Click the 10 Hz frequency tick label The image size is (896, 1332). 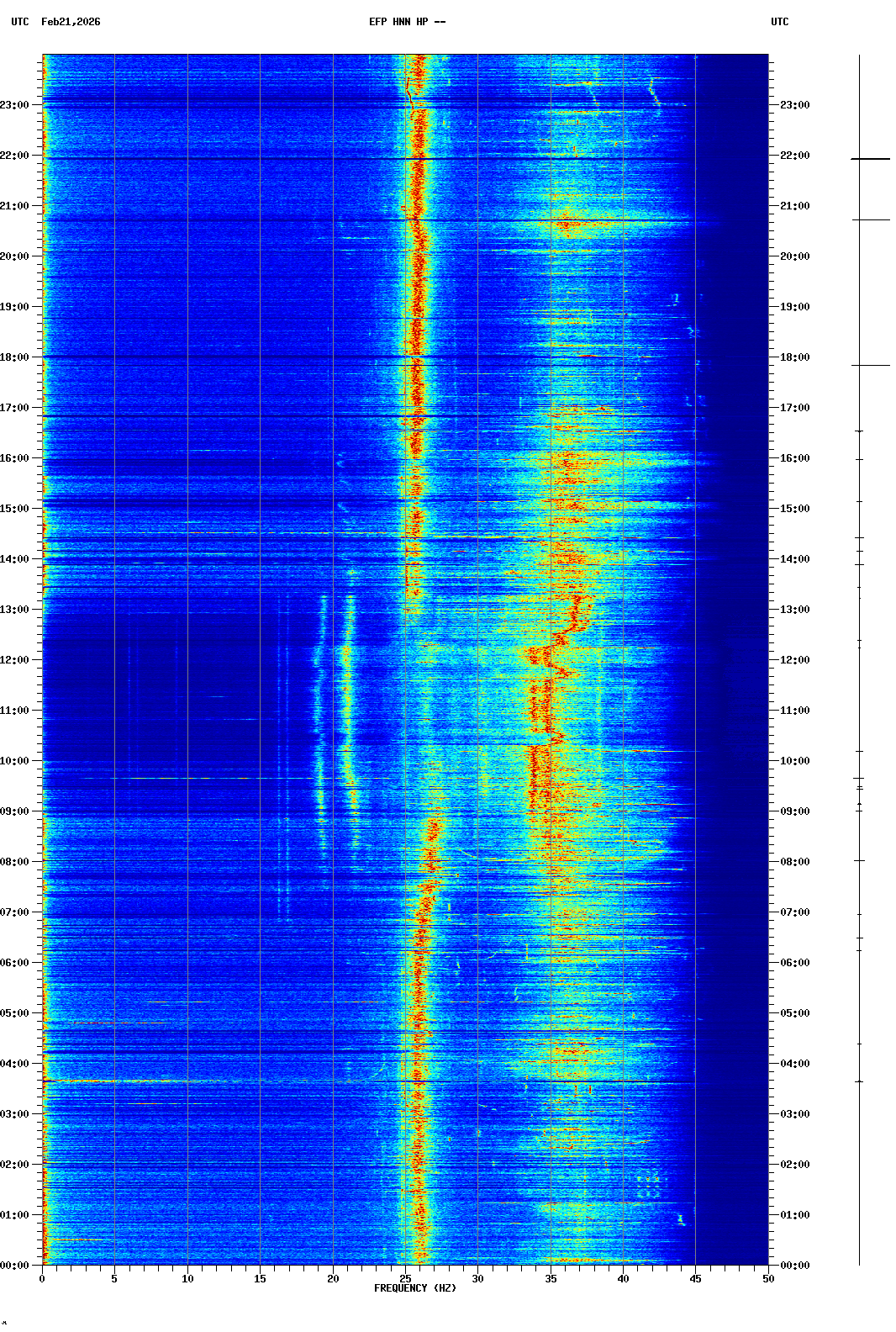pos(187,1278)
